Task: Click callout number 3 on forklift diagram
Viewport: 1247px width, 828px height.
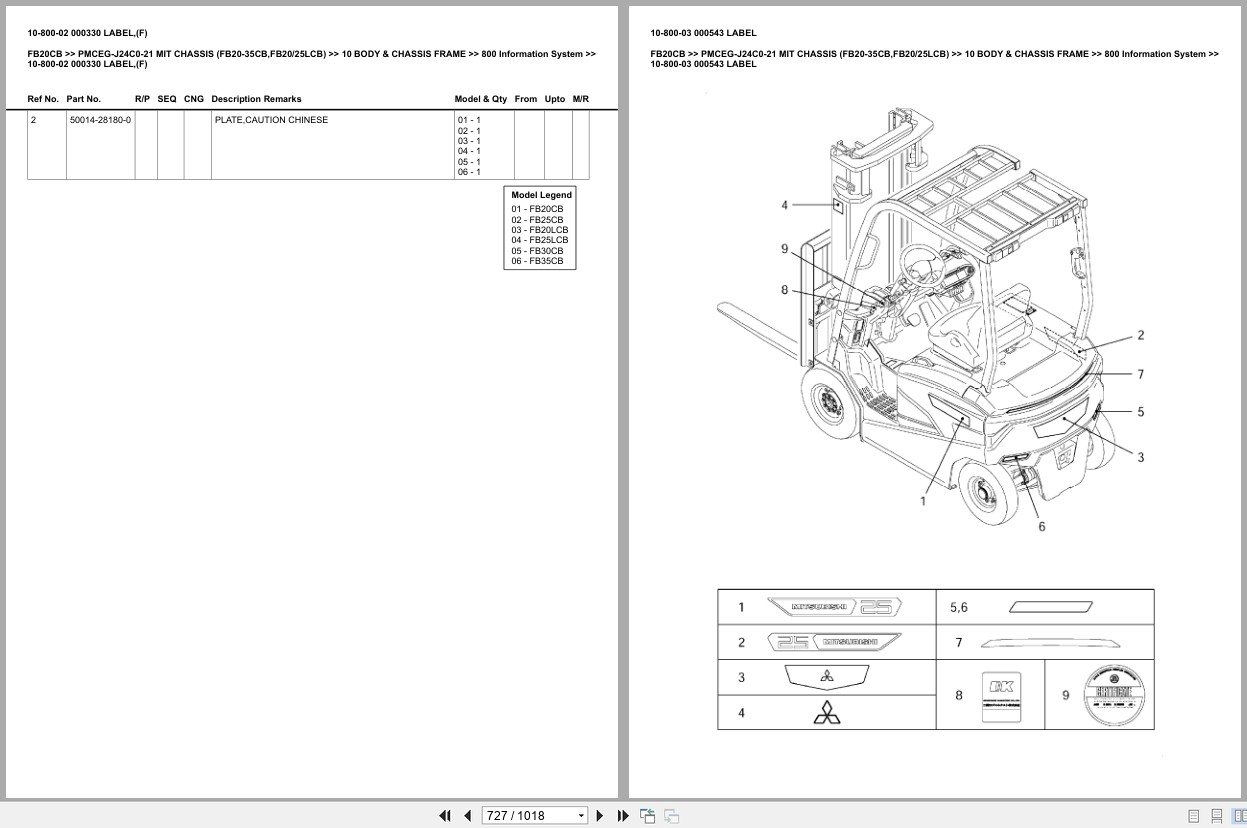Action: pyautogui.click(x=1141, y=458)
